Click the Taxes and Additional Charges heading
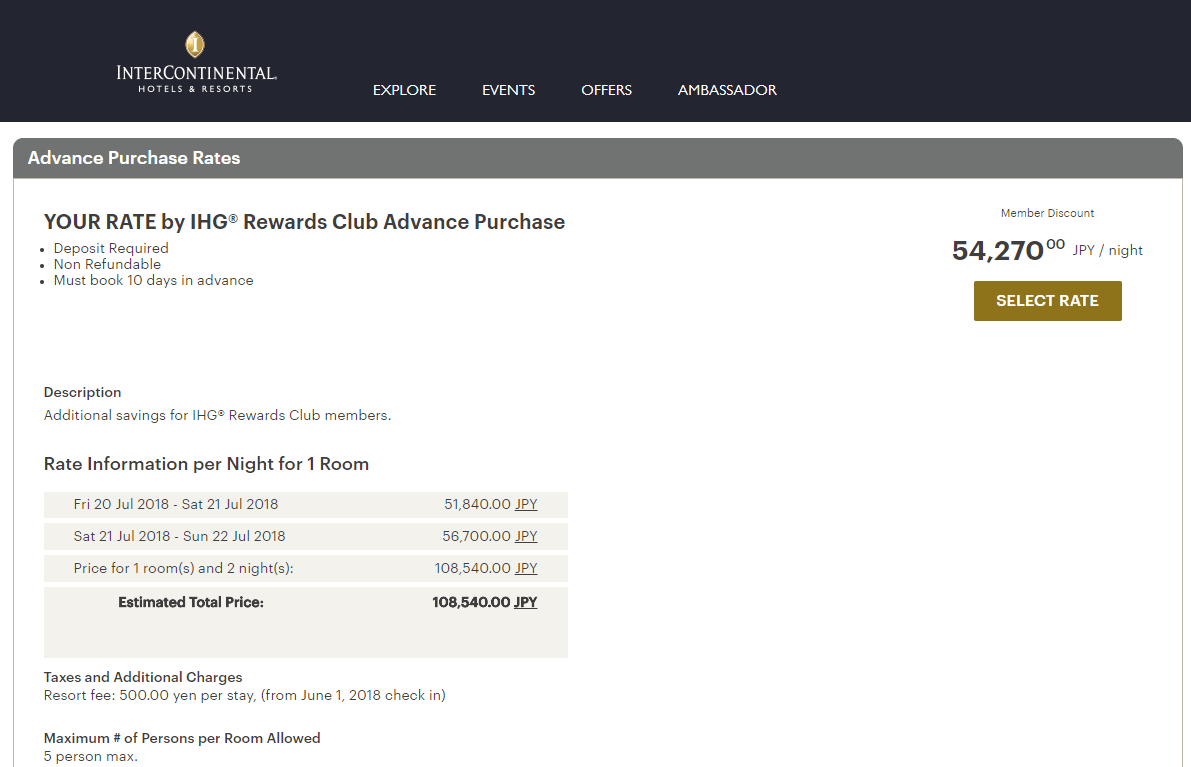This screenshot has width=1191, height=767. coord(143,677)
